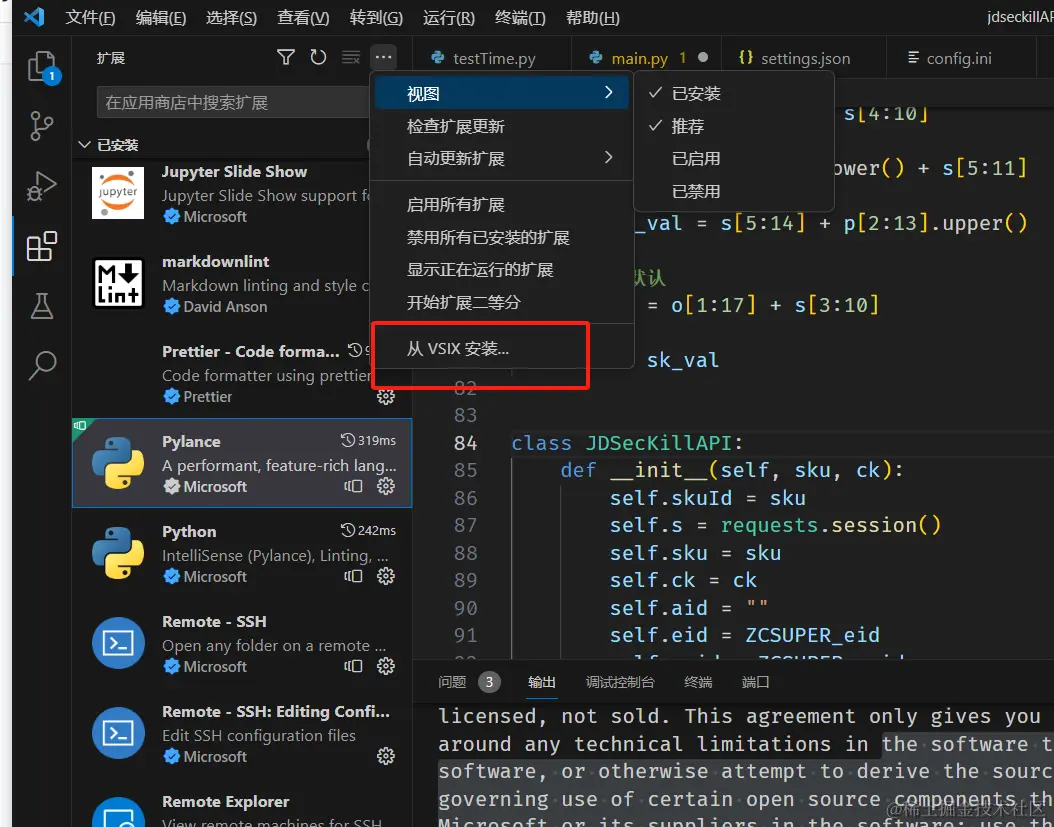Open manage gear for Remote - SSH: Editing Config

(386, 756)
